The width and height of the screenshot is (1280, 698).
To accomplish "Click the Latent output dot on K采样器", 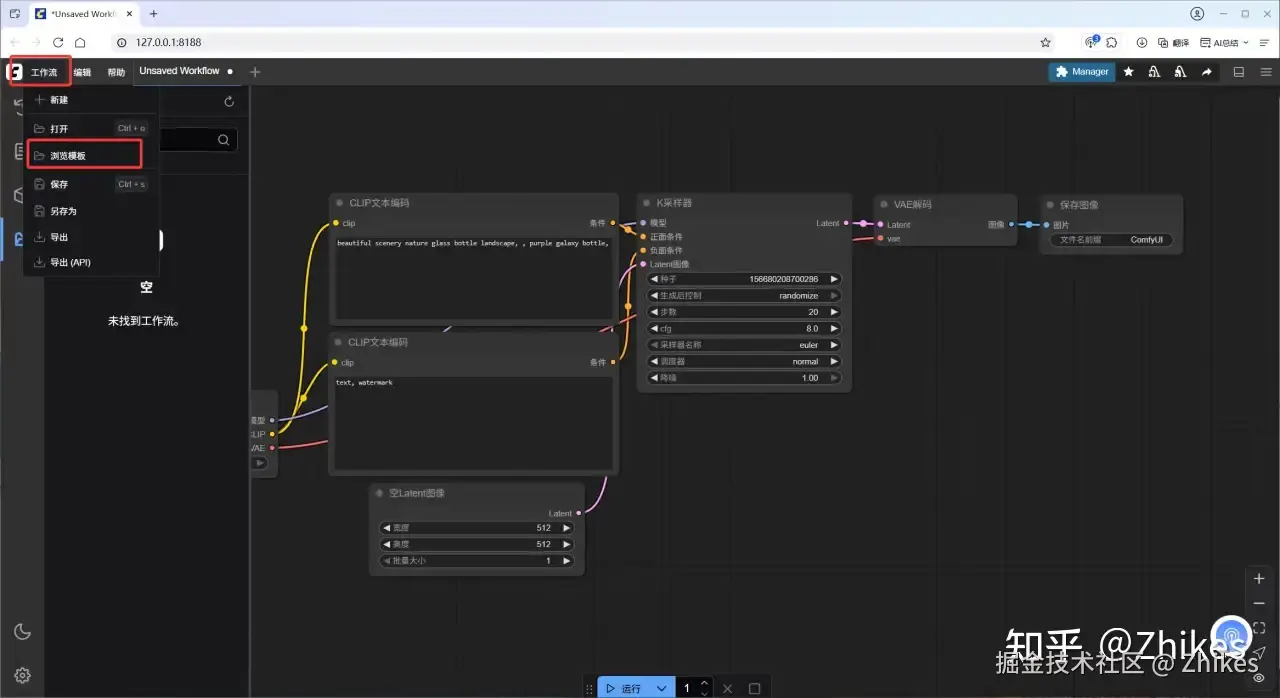I will [x=847, y=223].
